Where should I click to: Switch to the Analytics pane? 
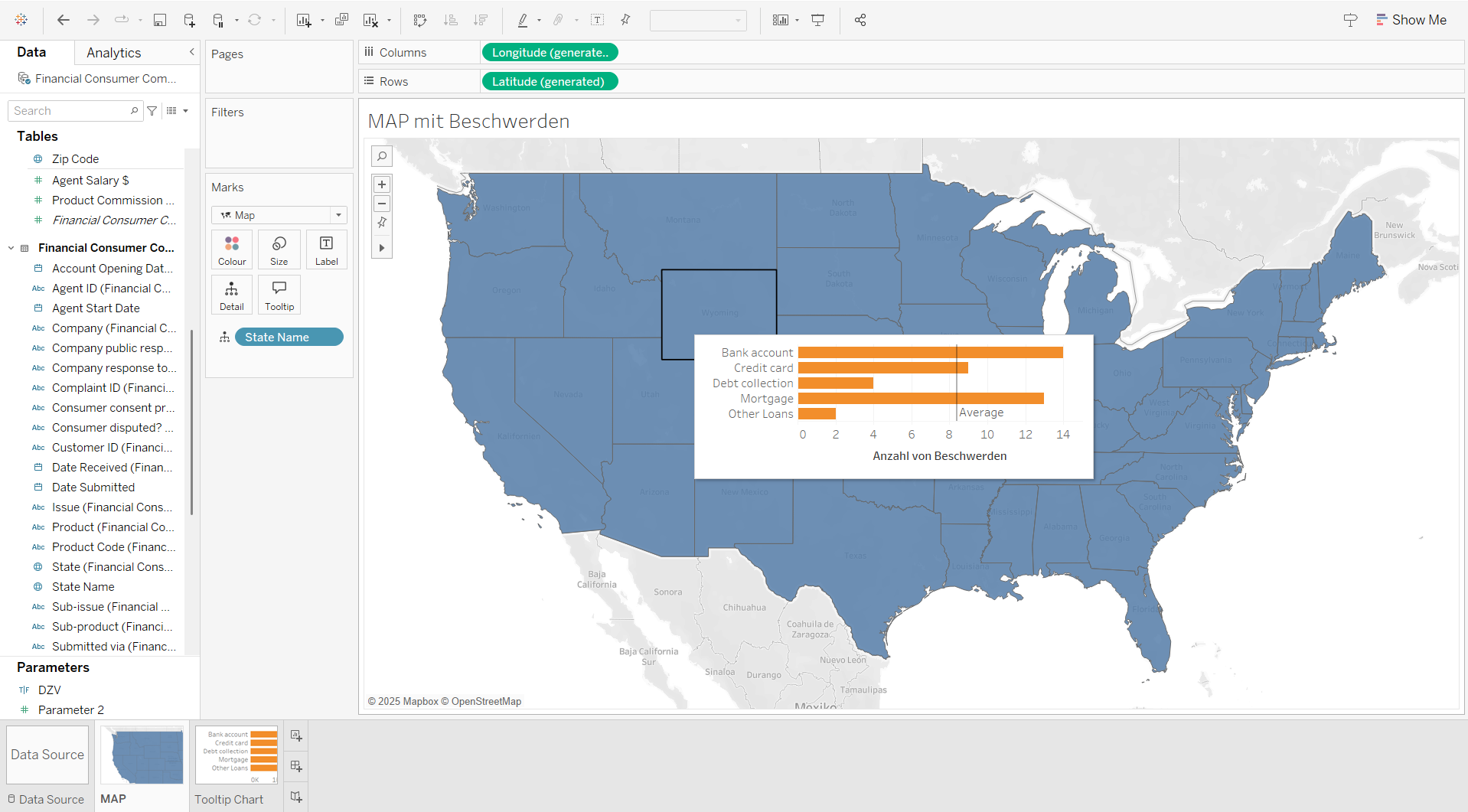click(x=113, y=52)
